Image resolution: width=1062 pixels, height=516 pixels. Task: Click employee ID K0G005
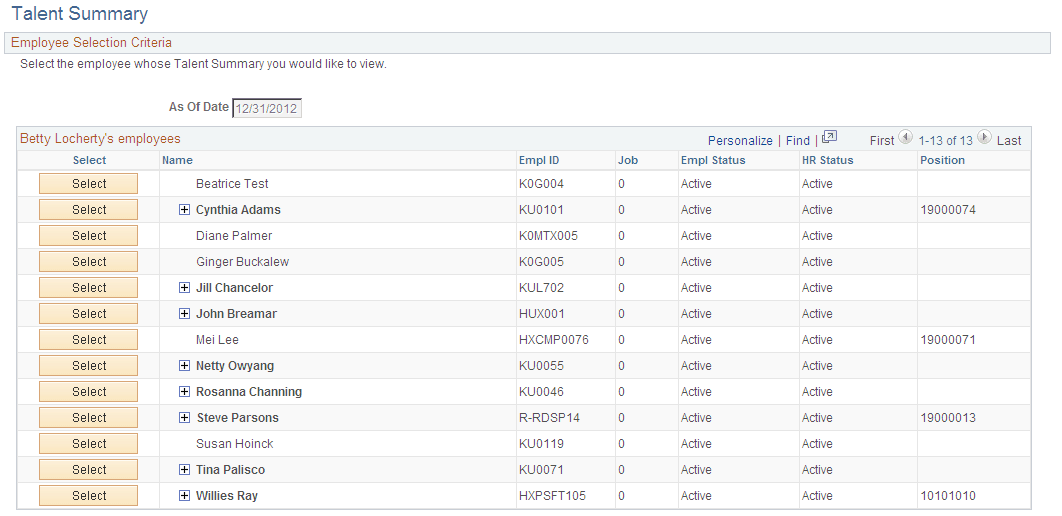click(x=541, y=262)
